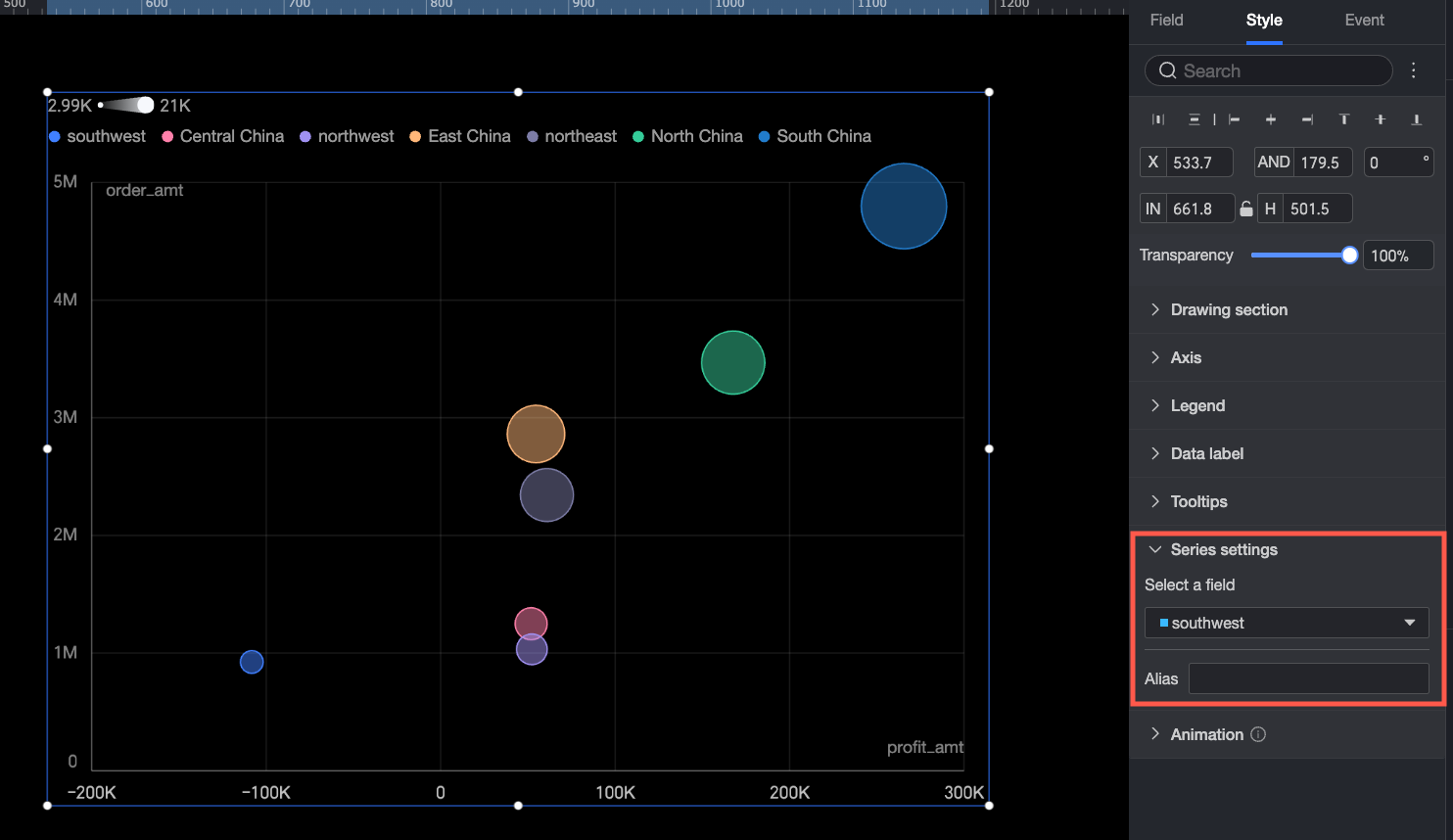Click the 21K size legend maximum label
1453x840 pixels.
click(175, 105)
